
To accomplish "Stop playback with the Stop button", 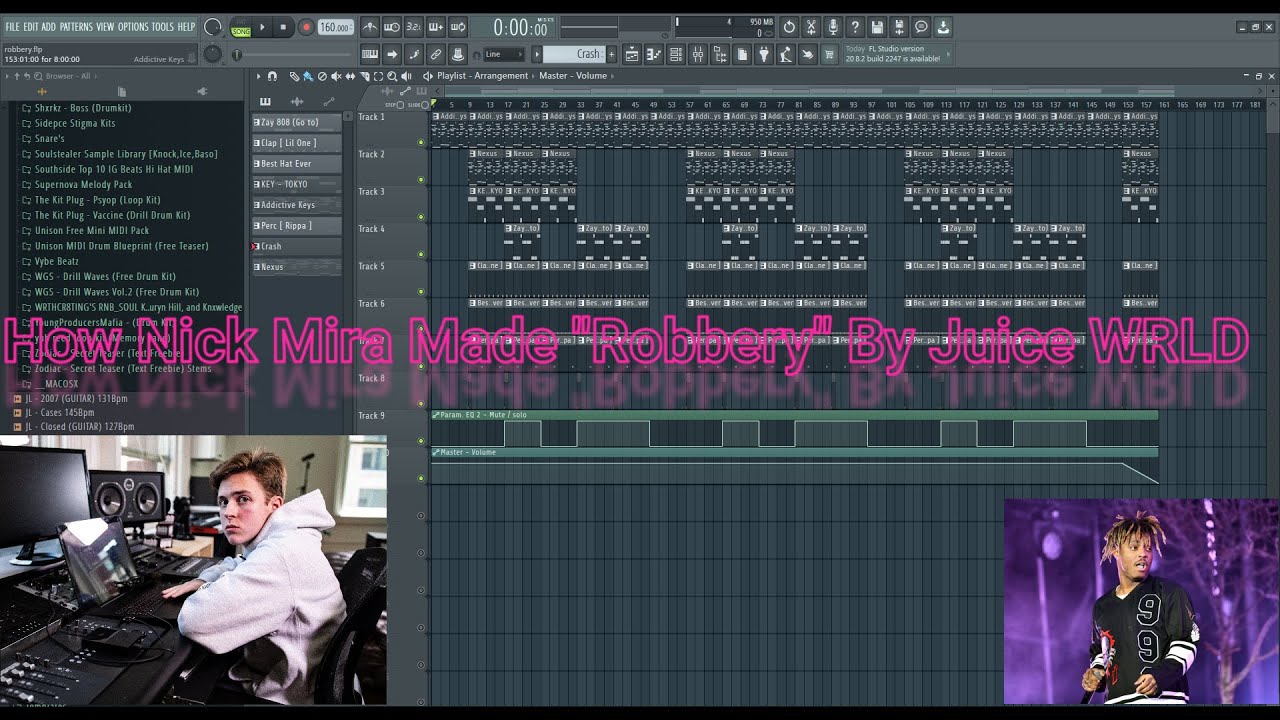I will (x=283, y=28).
